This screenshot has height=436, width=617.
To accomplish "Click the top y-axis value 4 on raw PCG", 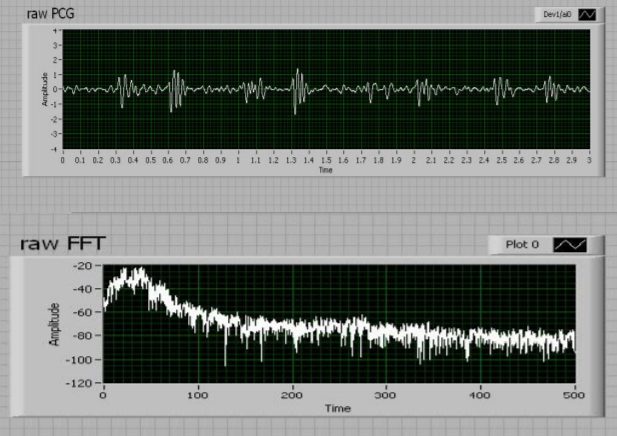I will click(x=55, y=31).
